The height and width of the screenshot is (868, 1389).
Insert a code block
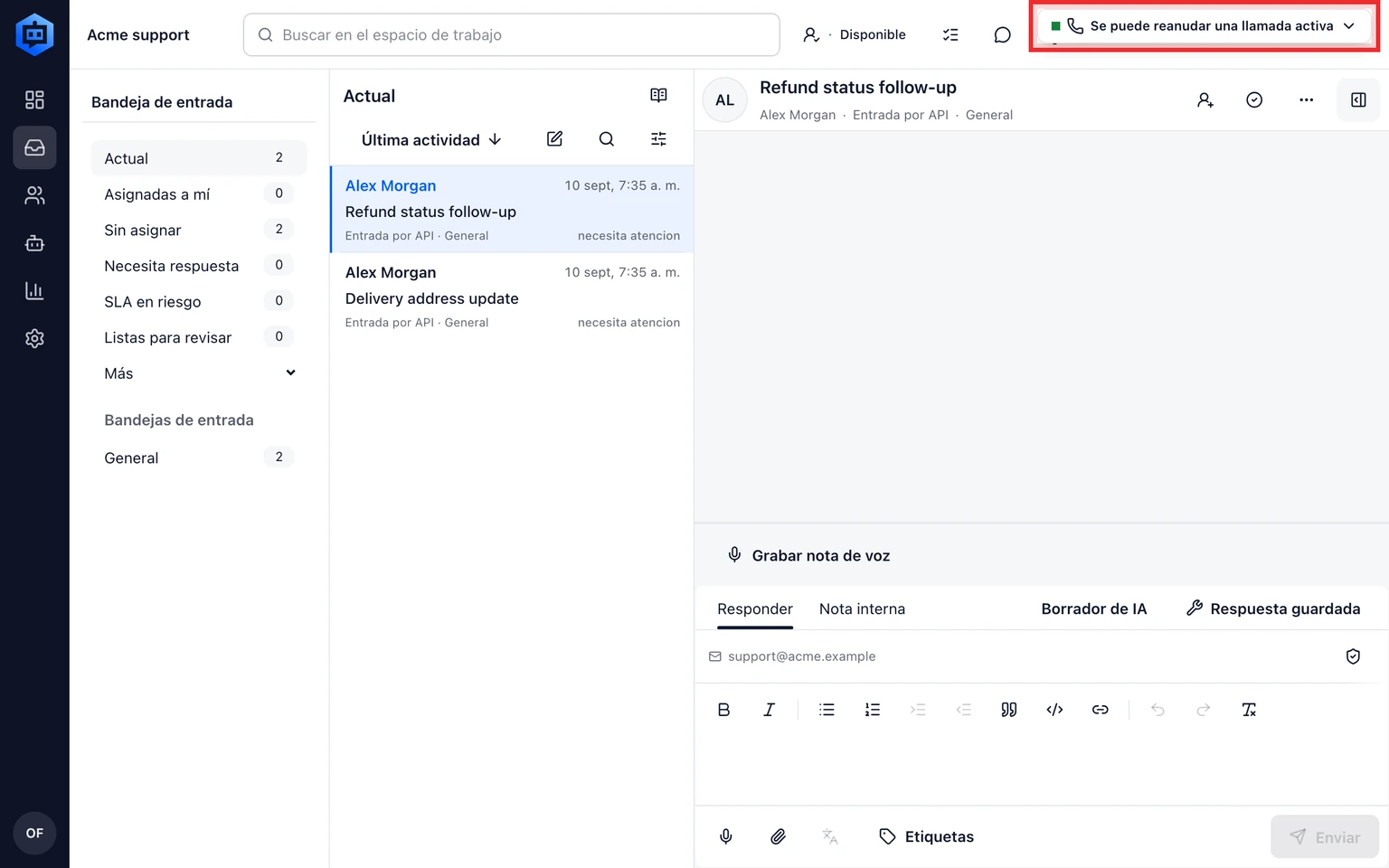1054,710
